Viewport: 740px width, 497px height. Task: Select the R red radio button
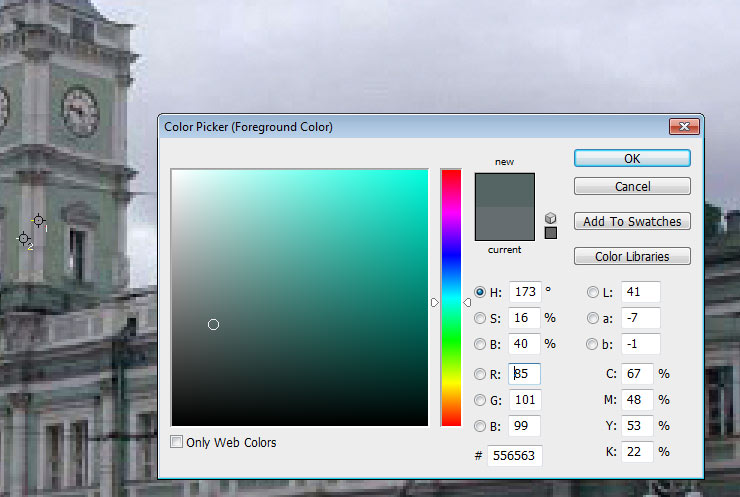click(x=480, y=374)
